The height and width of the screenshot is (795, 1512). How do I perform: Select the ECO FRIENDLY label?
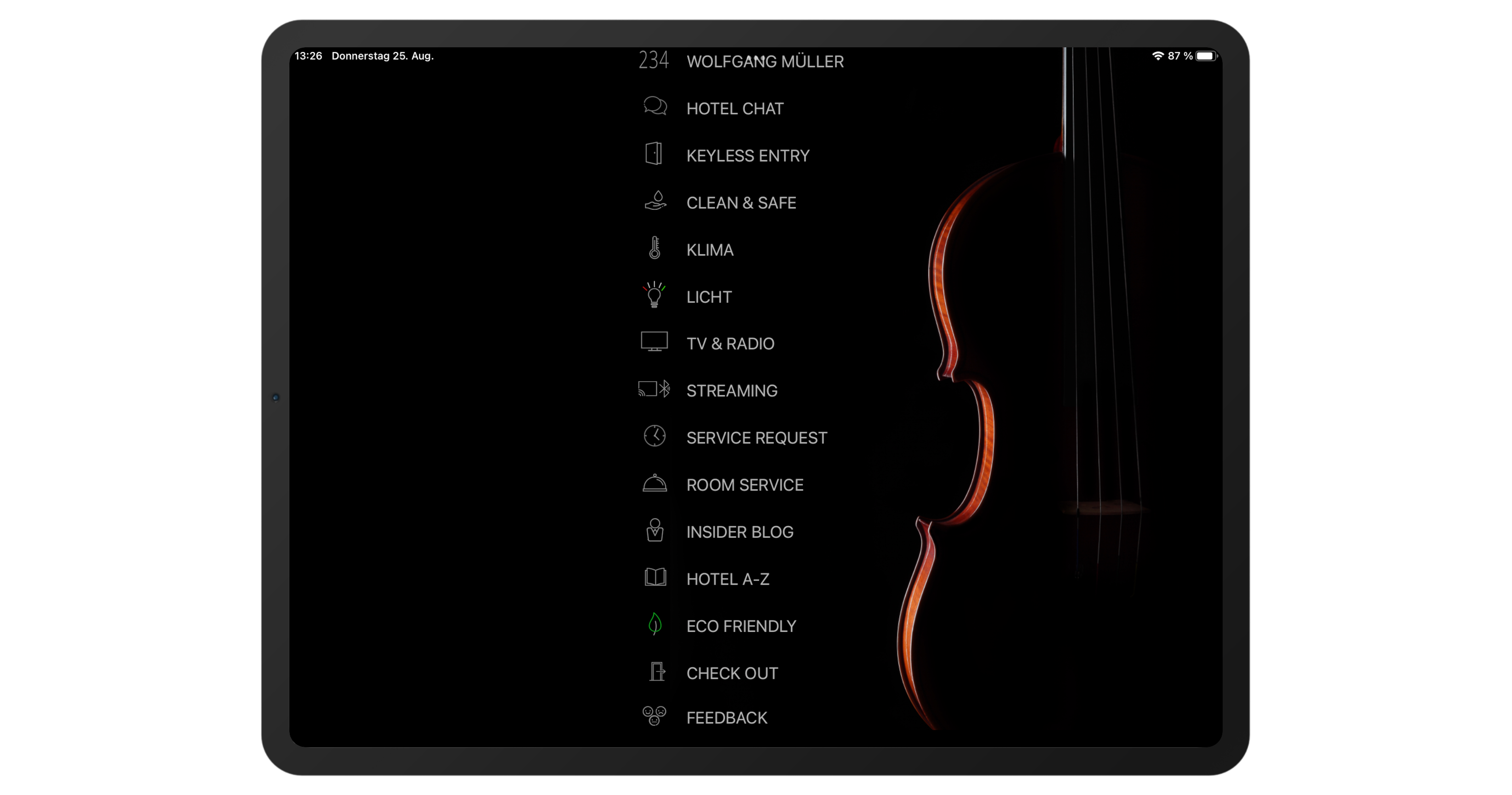click(x=741, y=626)
